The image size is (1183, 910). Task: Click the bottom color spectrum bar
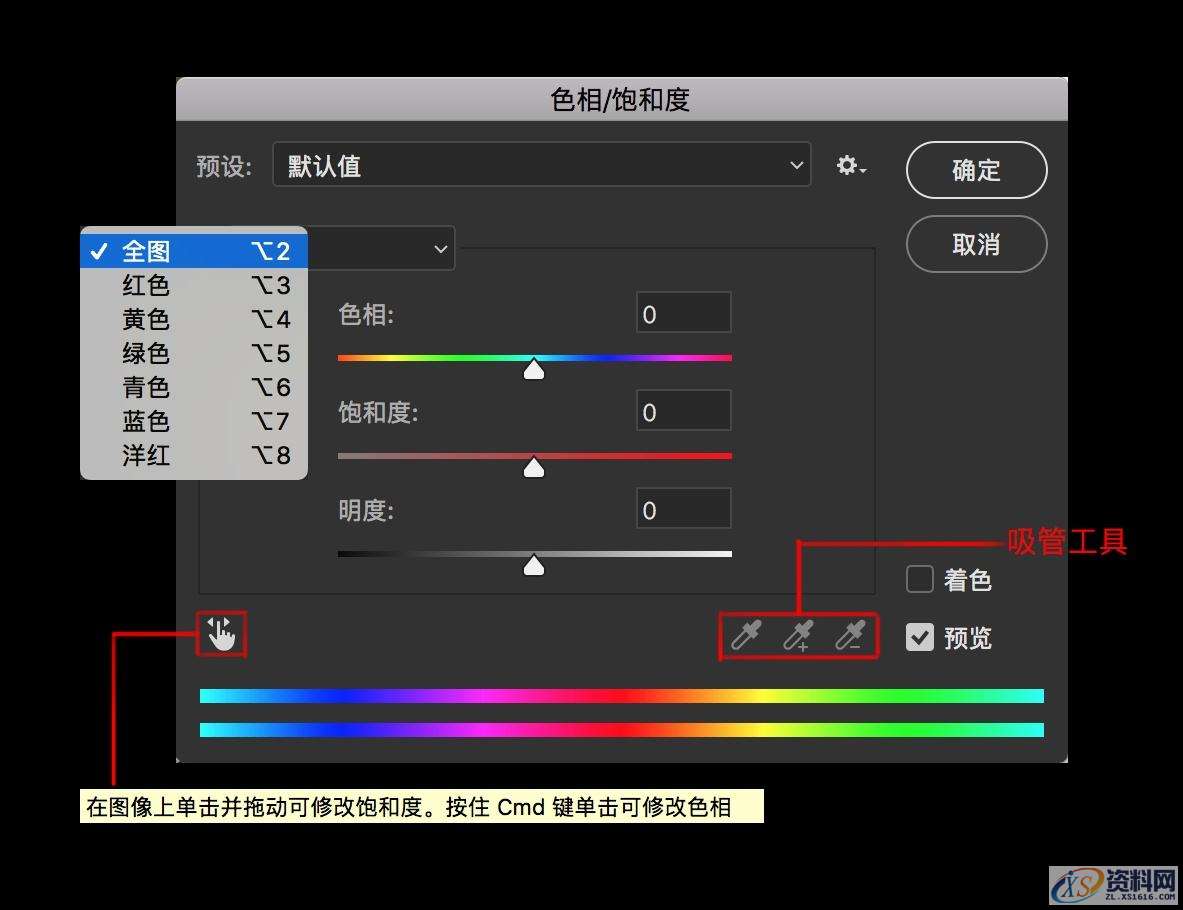[620, 729]
